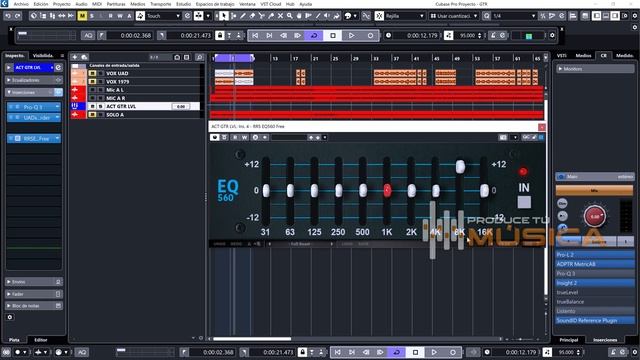Click the top transport Stop button
Viewport: 640px width, 360px height.
333,36
